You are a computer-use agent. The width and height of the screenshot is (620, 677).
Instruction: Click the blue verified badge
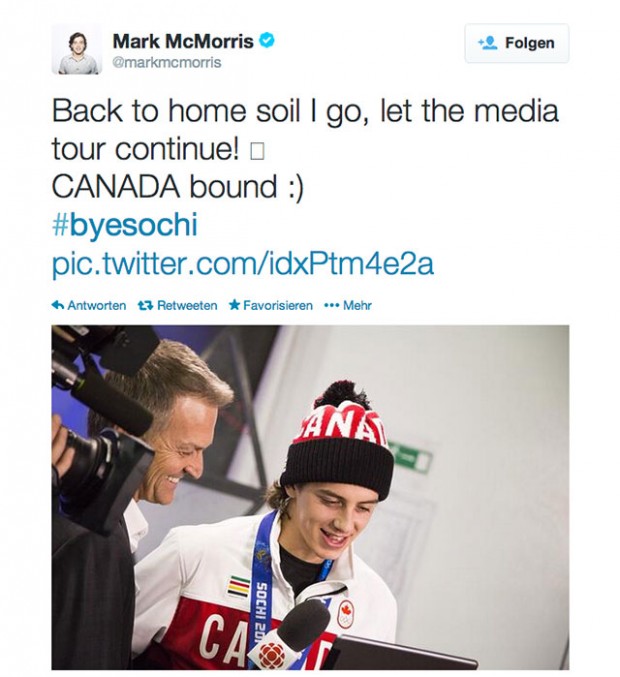point(267,41)
